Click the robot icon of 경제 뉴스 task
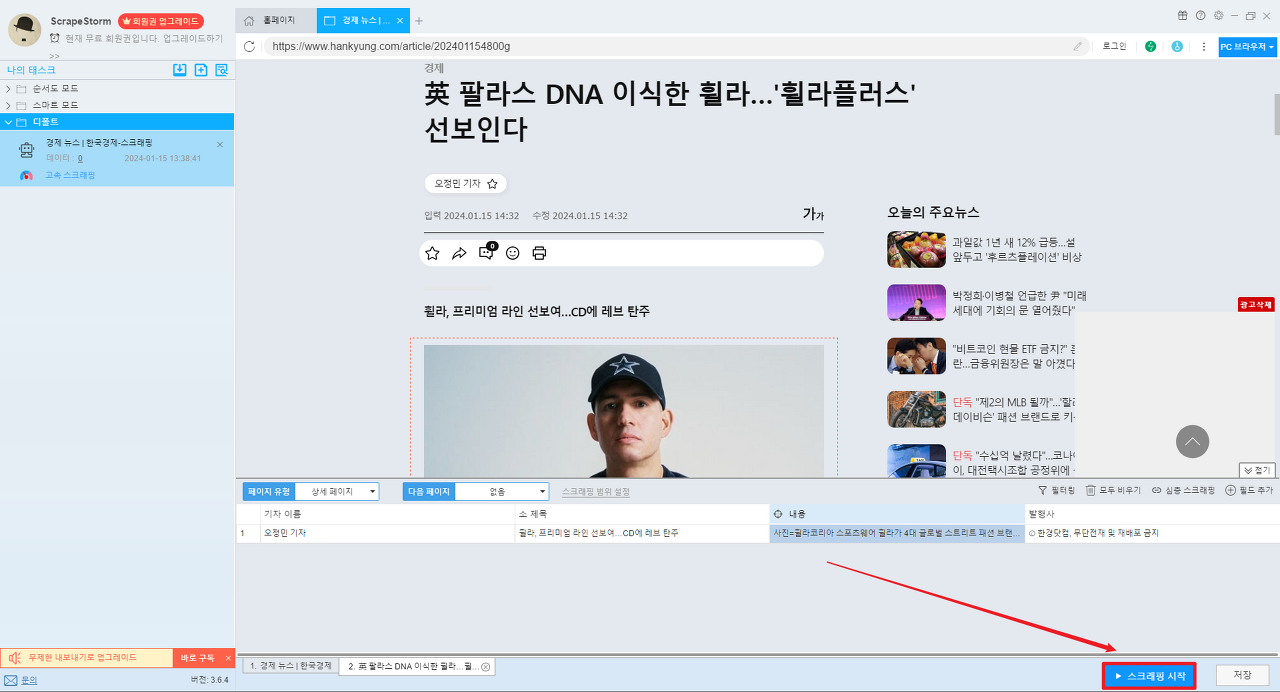The width and height of the screenshot is (1280, 692). [x=27, y=151]
